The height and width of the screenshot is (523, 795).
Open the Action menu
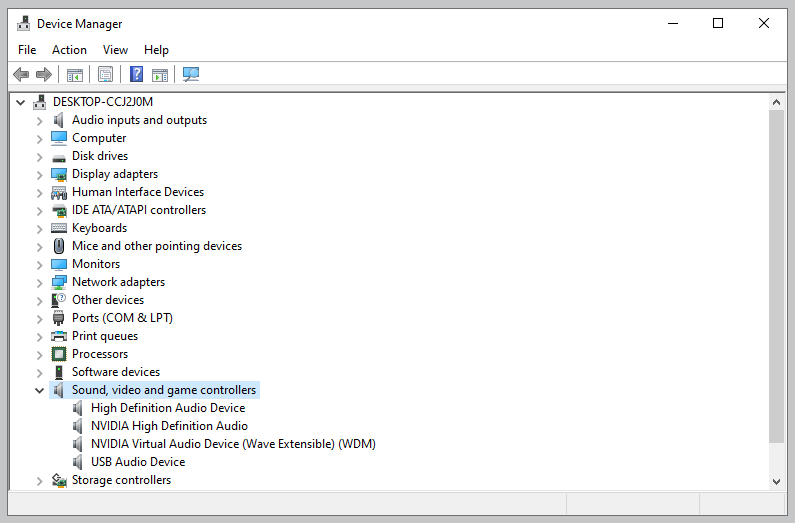[x=69, y=50]
